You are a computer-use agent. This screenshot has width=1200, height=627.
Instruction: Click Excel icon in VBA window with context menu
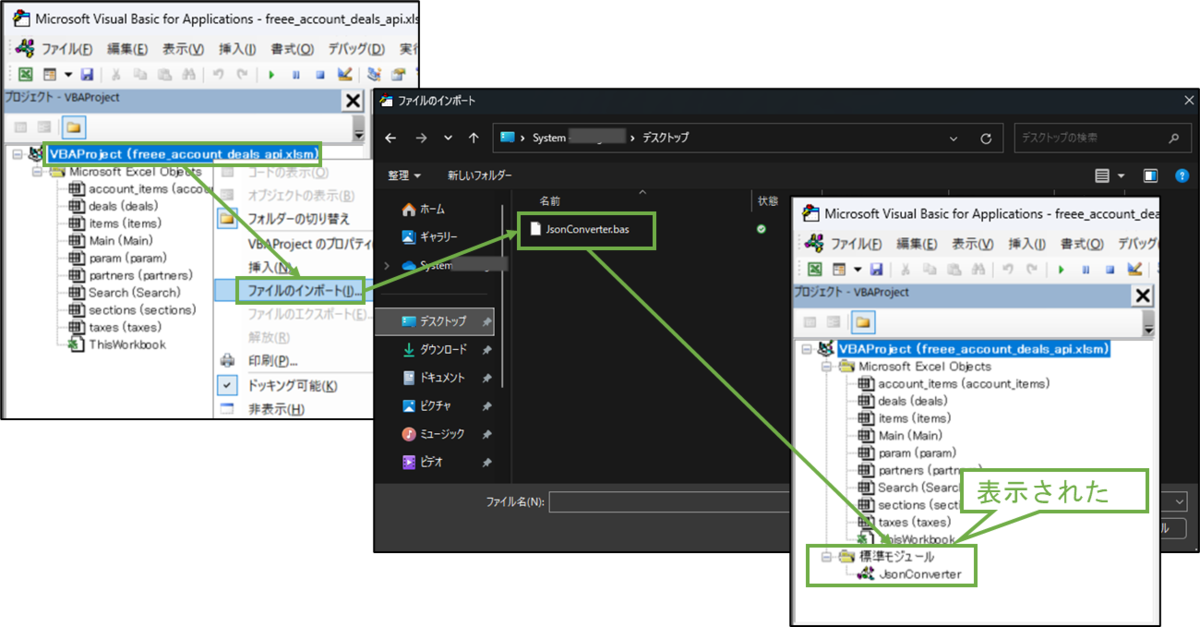point(25,74)
